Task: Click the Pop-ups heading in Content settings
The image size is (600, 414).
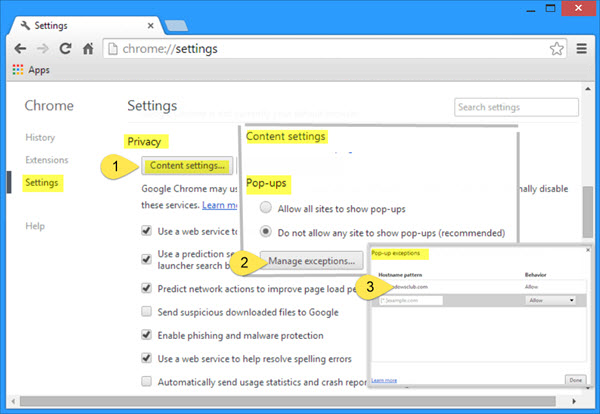Action: pyautogui.click(x=266, y=183)
